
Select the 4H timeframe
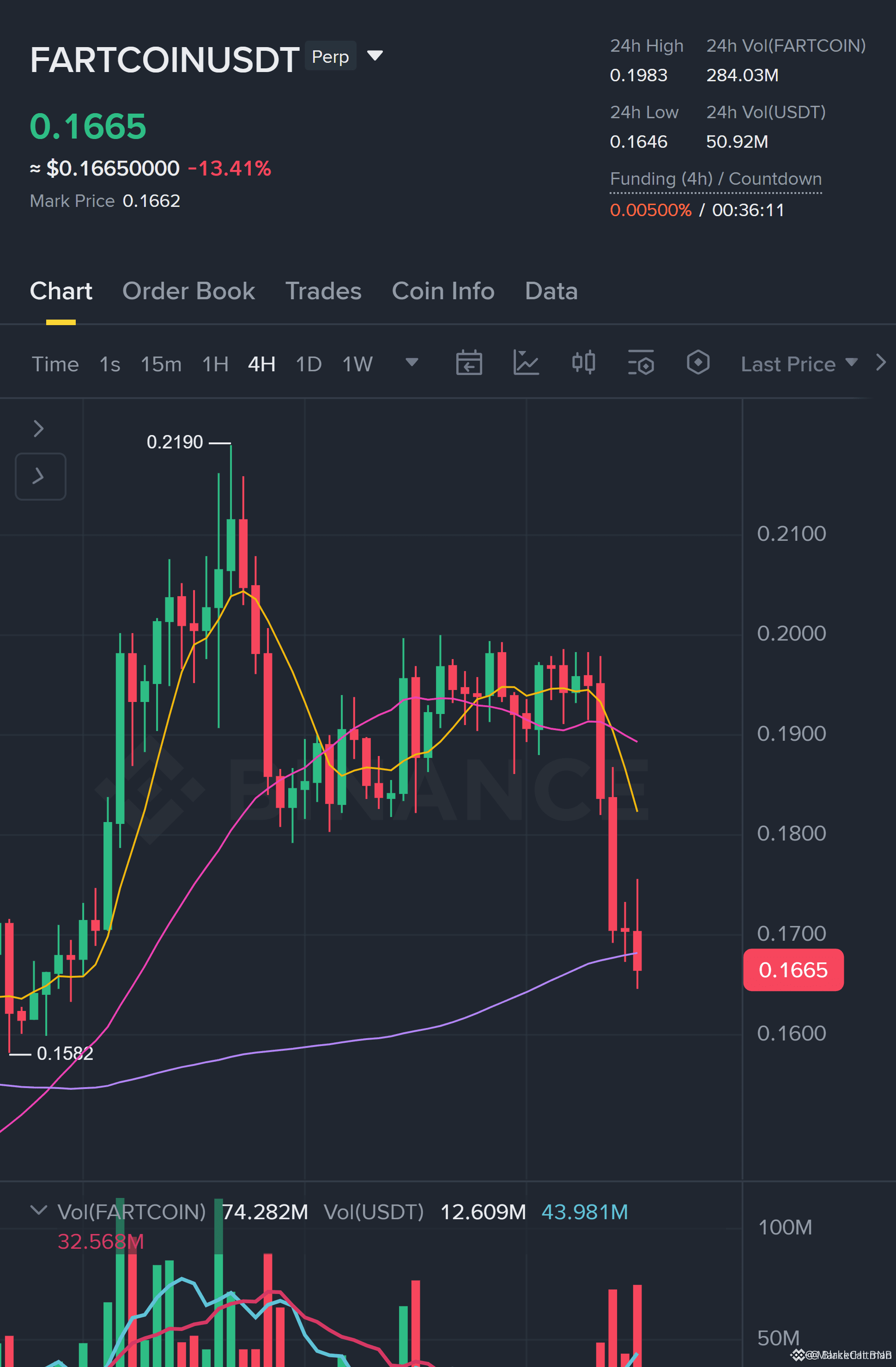[x=261, y=364]
